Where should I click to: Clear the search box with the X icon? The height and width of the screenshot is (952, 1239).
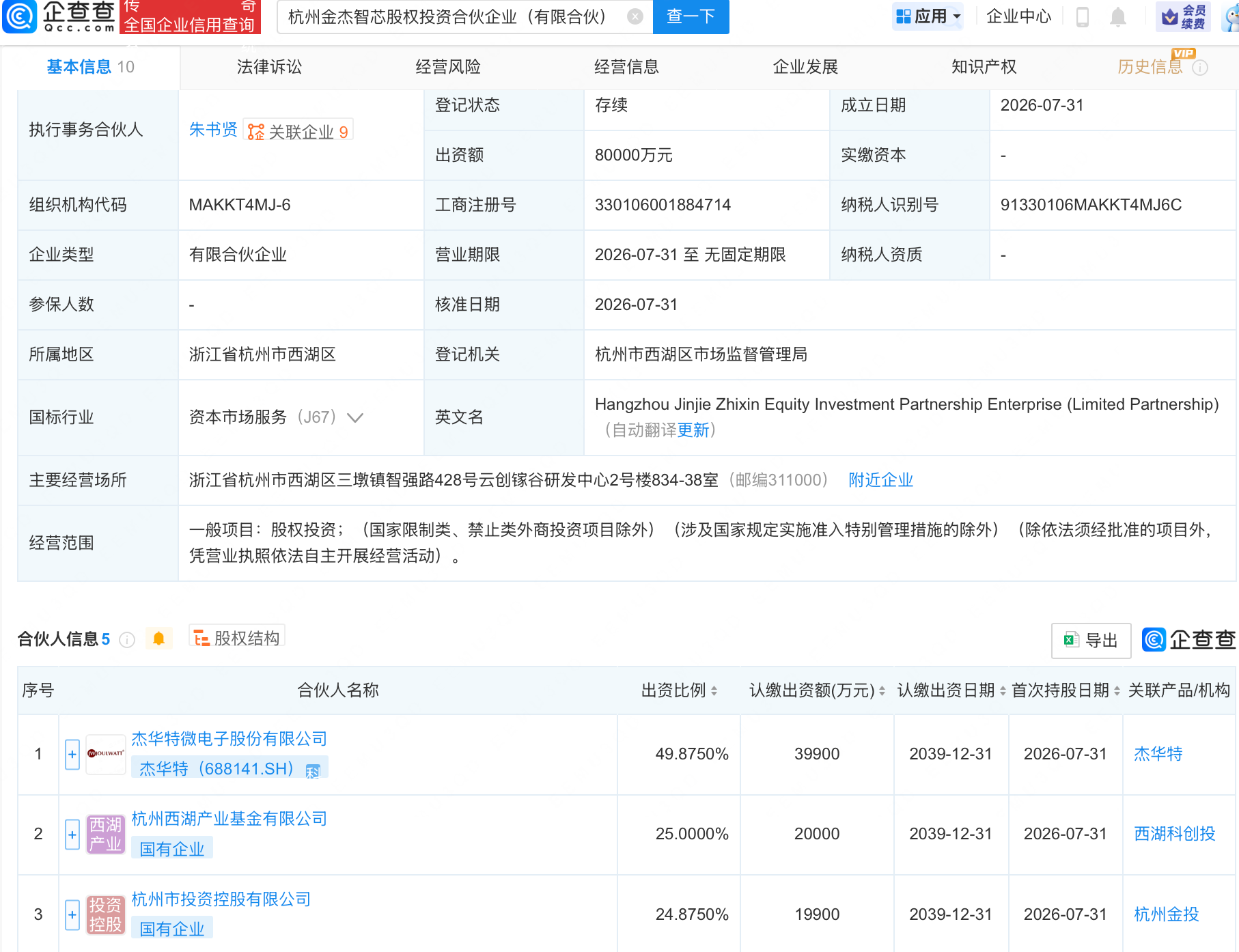635,16
